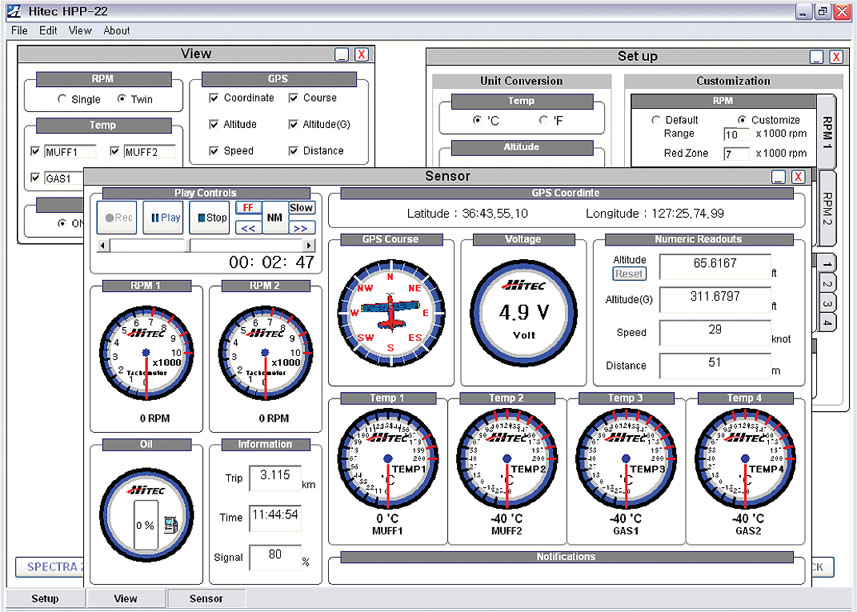Click the Hitec app icon in title bar
This screenshot has width=857, height=612.
pyautogui.click(x=14, y=11)
